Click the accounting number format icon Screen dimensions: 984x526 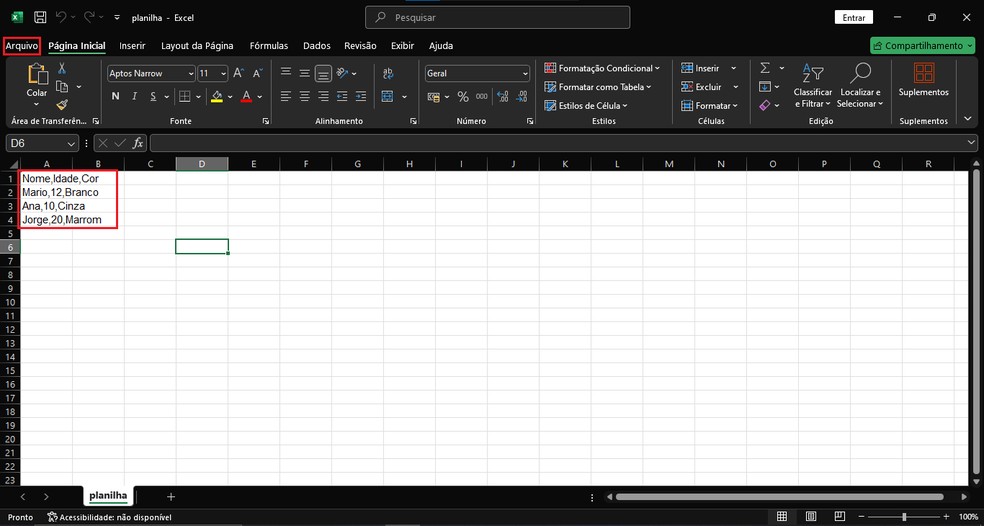(434, 97)
